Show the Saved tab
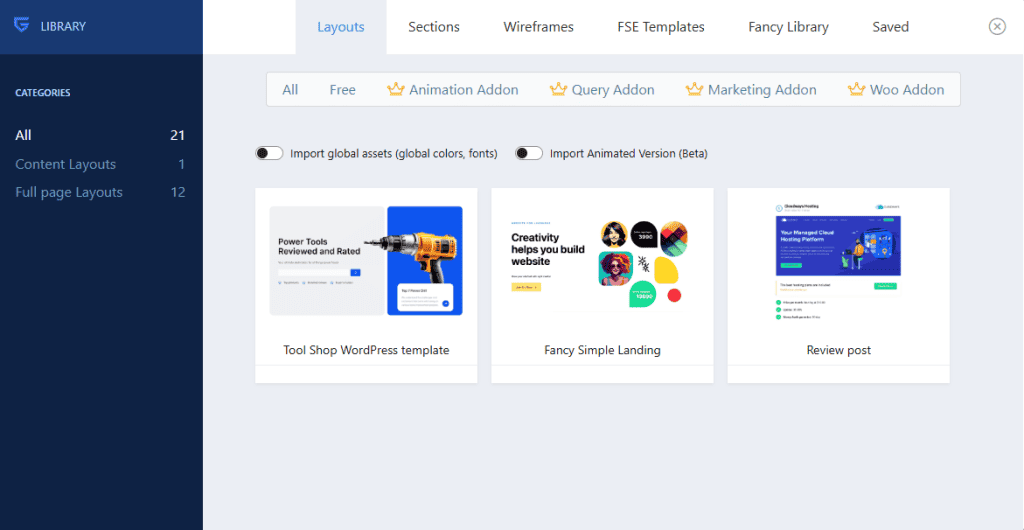The image size is (1024, 530). tap(891, 27)
